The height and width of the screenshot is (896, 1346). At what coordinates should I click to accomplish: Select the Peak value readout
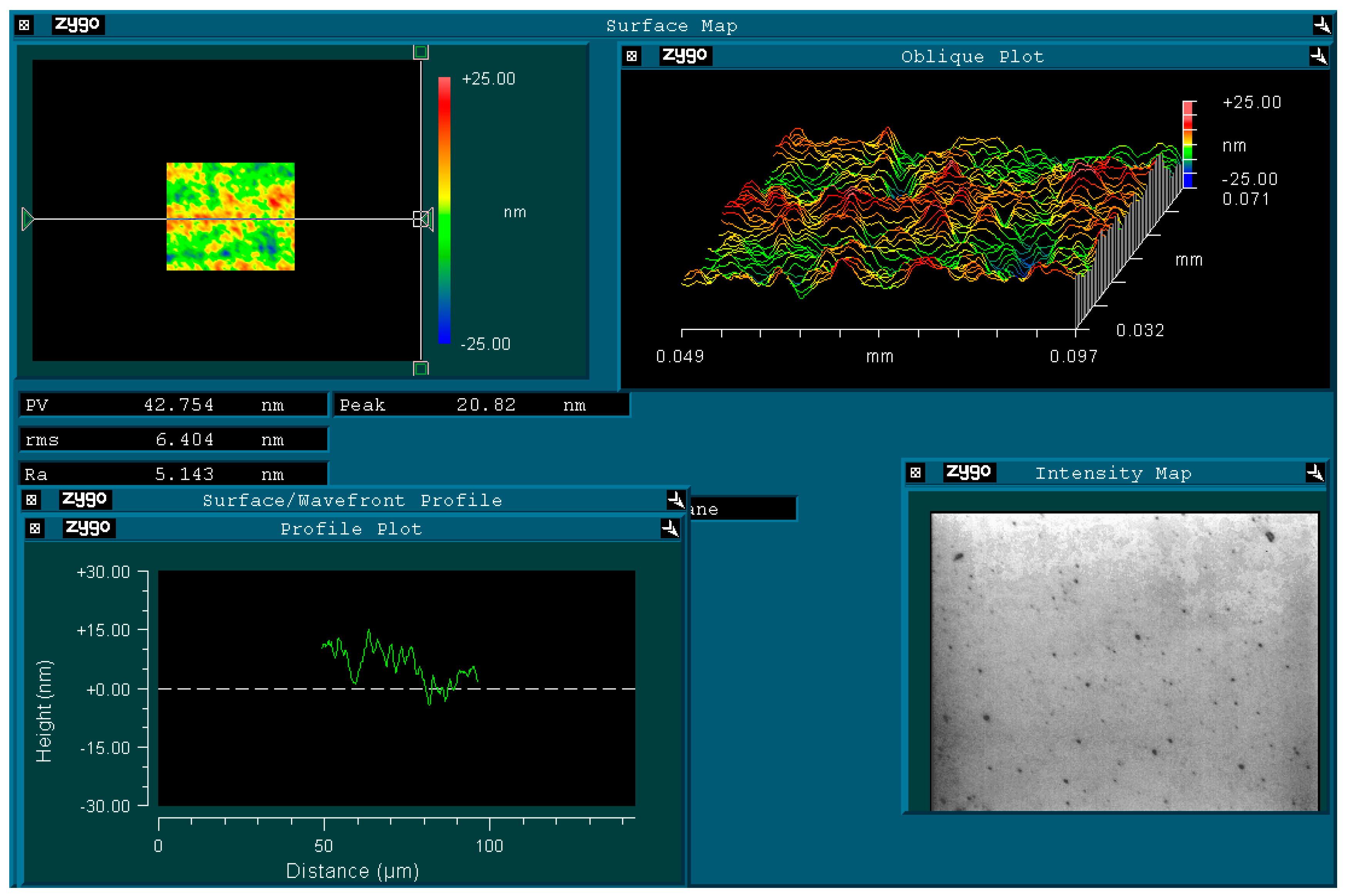click(x=480, y=405)
